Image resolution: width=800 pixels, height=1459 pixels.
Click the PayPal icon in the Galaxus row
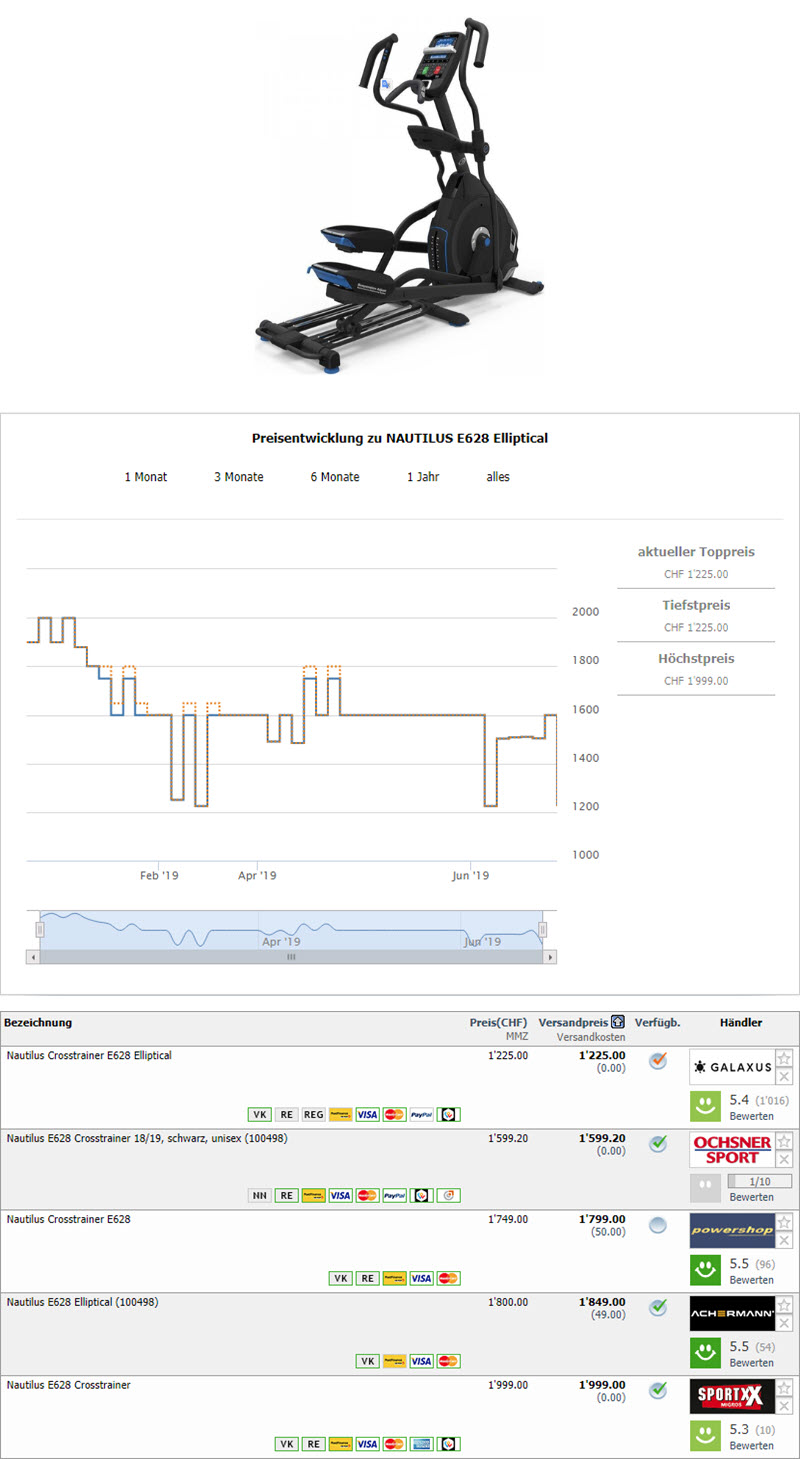click(422, 1114)
